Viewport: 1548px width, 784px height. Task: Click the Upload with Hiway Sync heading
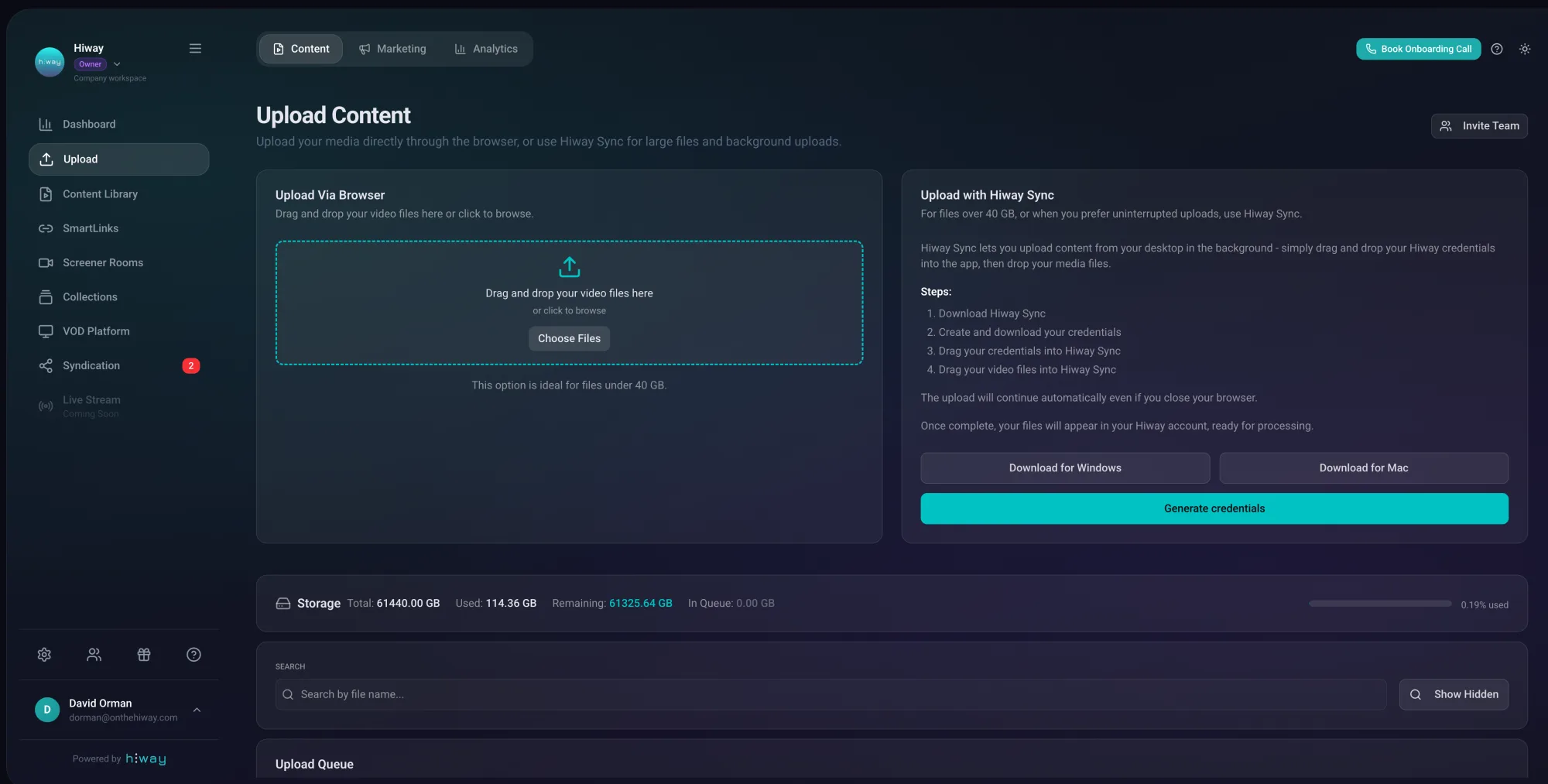tap(987, 196)
